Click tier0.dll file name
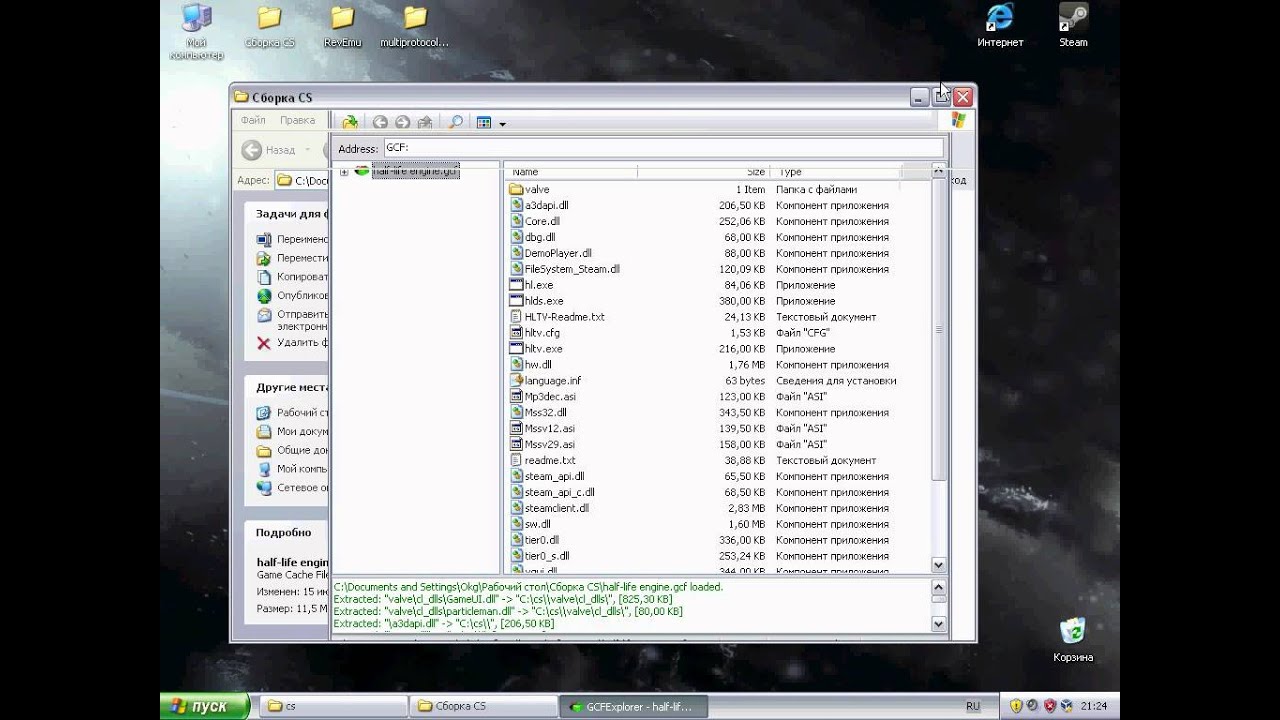The width and height of the screenshot is (1280, 720). coord(543,540)
